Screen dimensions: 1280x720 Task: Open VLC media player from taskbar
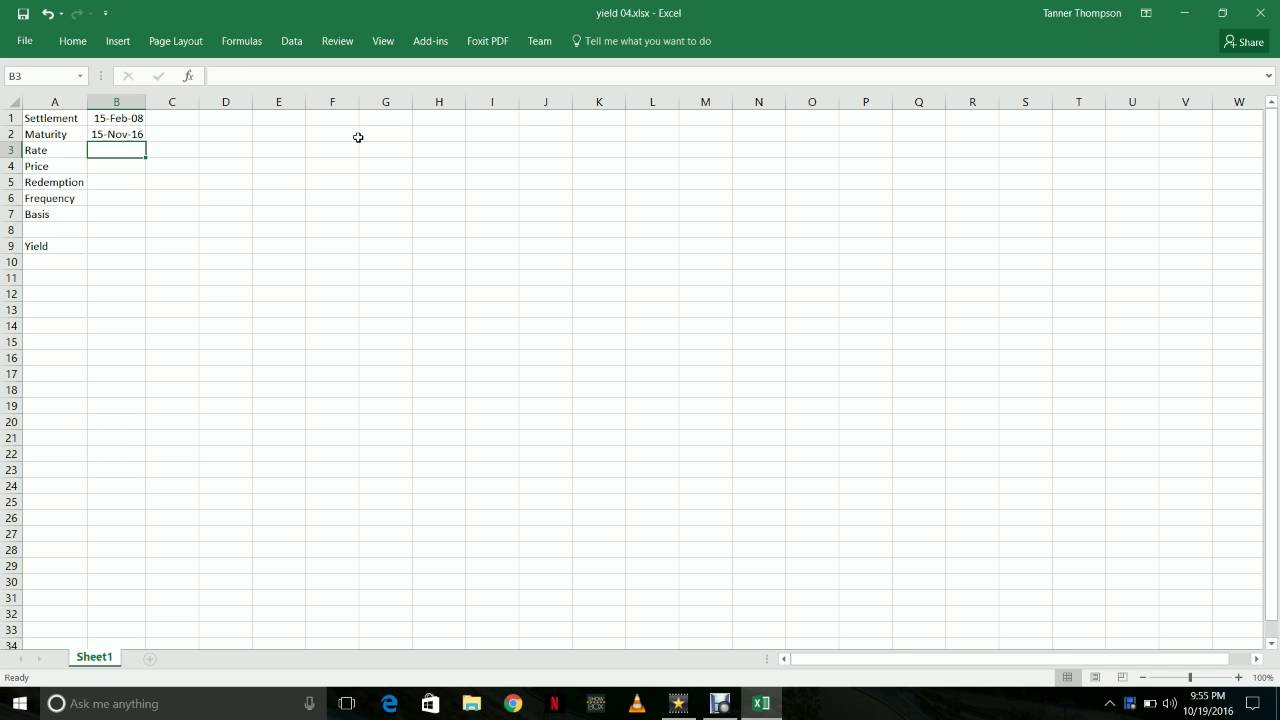coord(637,703)
